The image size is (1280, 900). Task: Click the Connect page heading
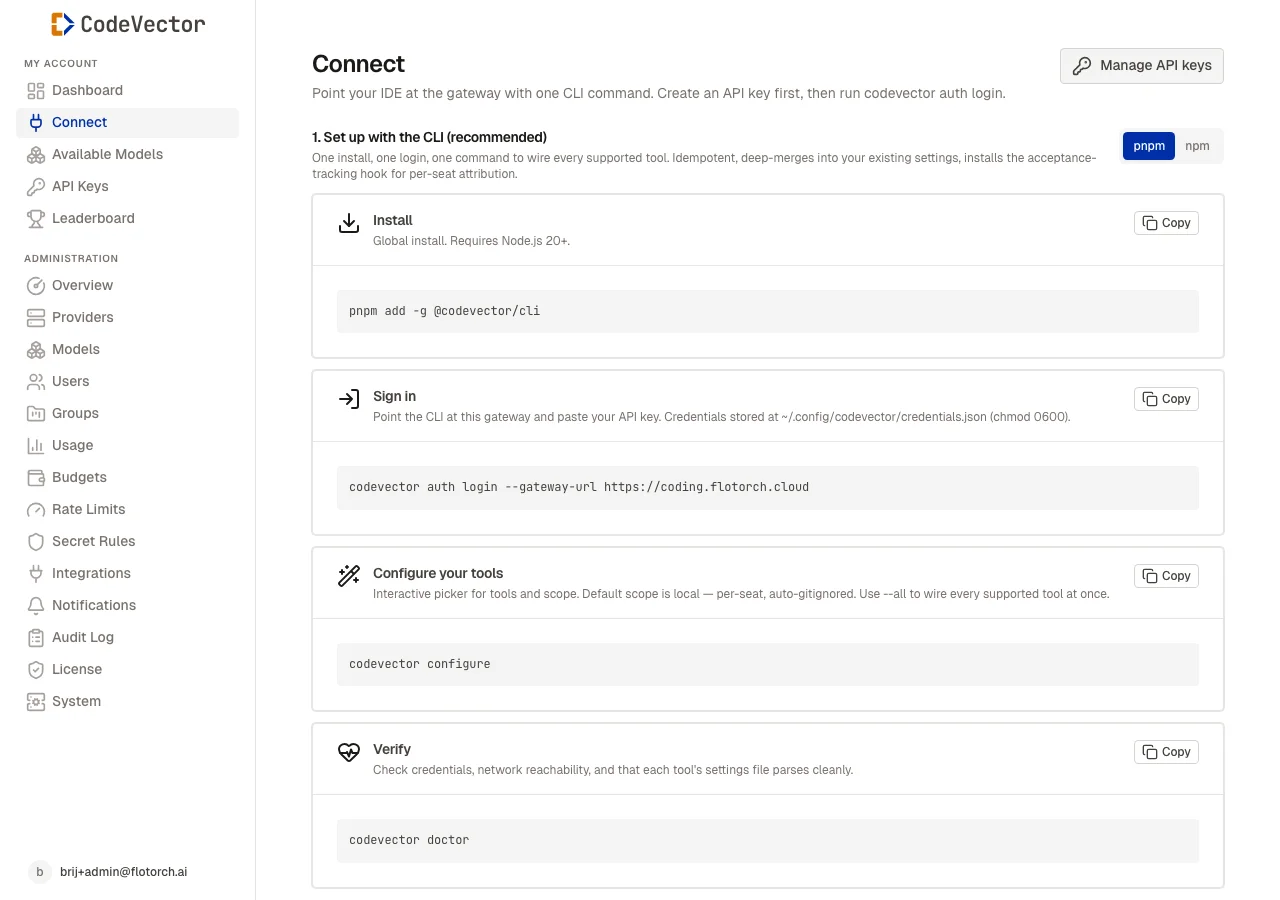click(x=358, y=64)
